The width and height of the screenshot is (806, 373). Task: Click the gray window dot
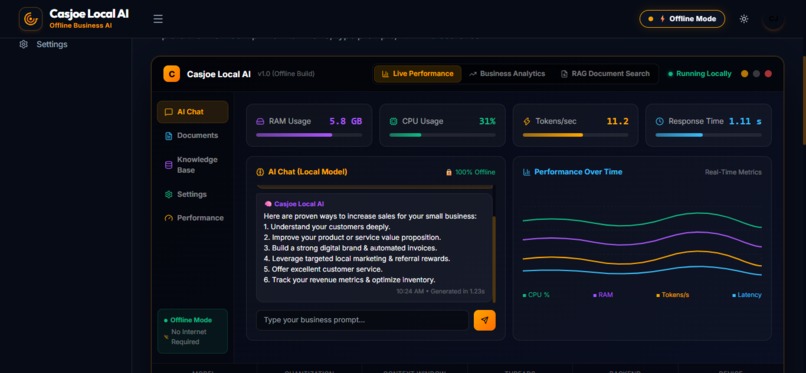click(756, 73)
